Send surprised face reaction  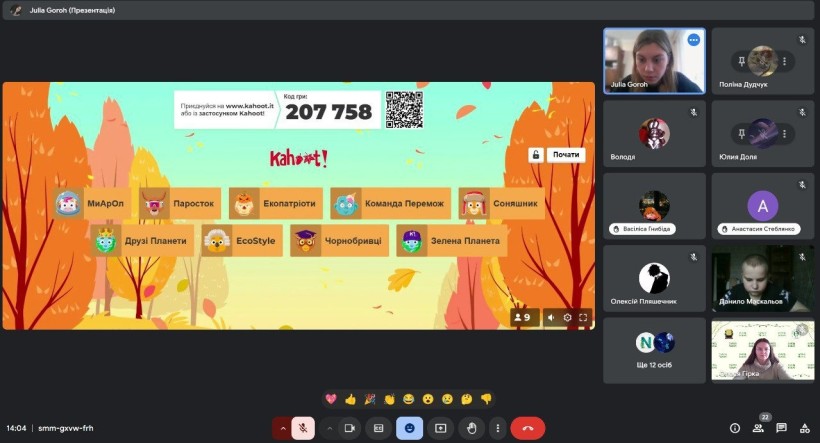point(428,399)
